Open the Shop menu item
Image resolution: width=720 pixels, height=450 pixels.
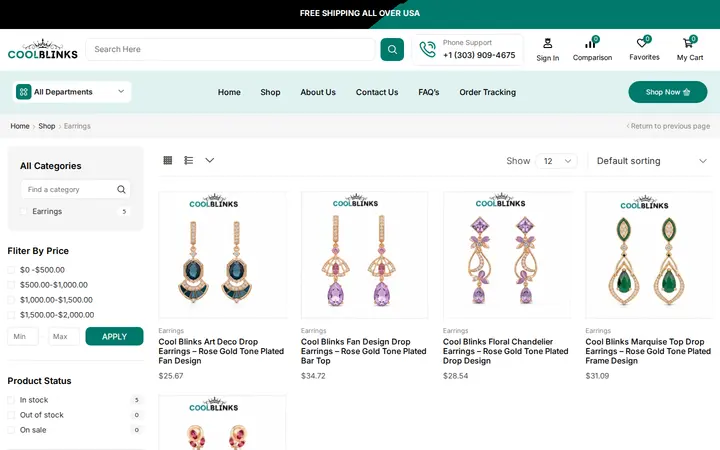(x=270, y=92)
